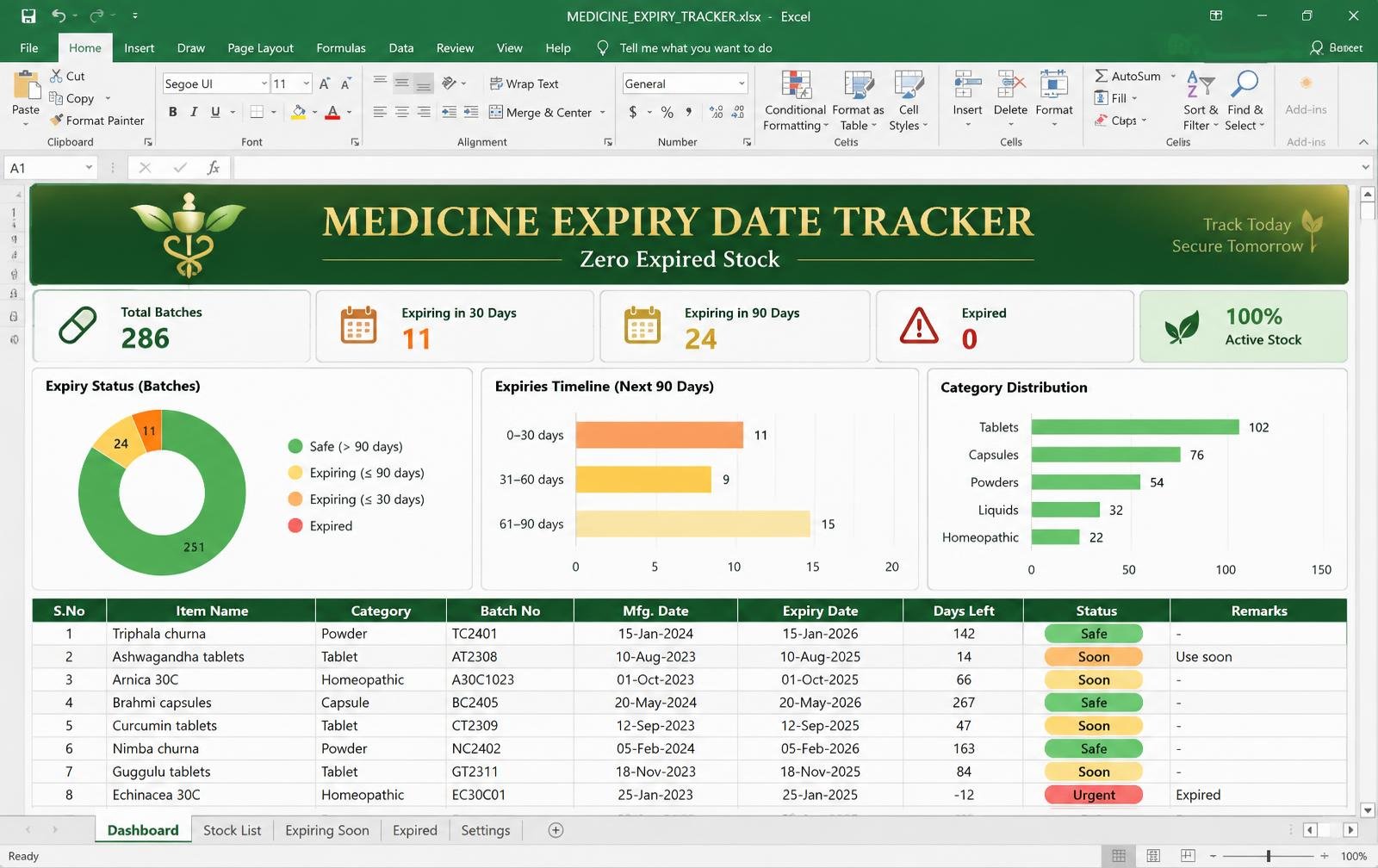Open the Insert ribbon tab
The width and height of the screenshot is (1378, 868).
[139, 48]
